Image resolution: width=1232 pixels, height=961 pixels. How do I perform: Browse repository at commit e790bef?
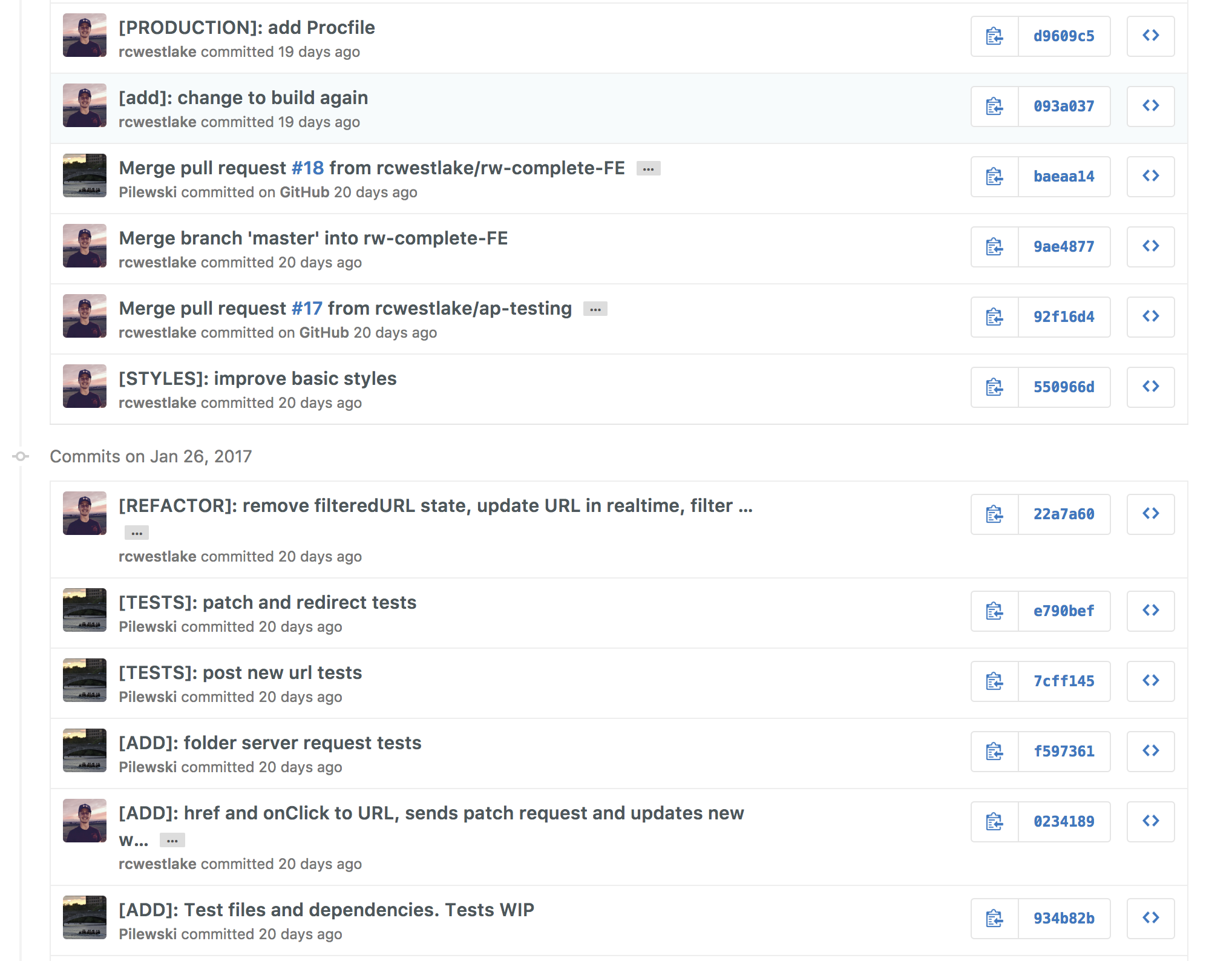[1150, 611]
